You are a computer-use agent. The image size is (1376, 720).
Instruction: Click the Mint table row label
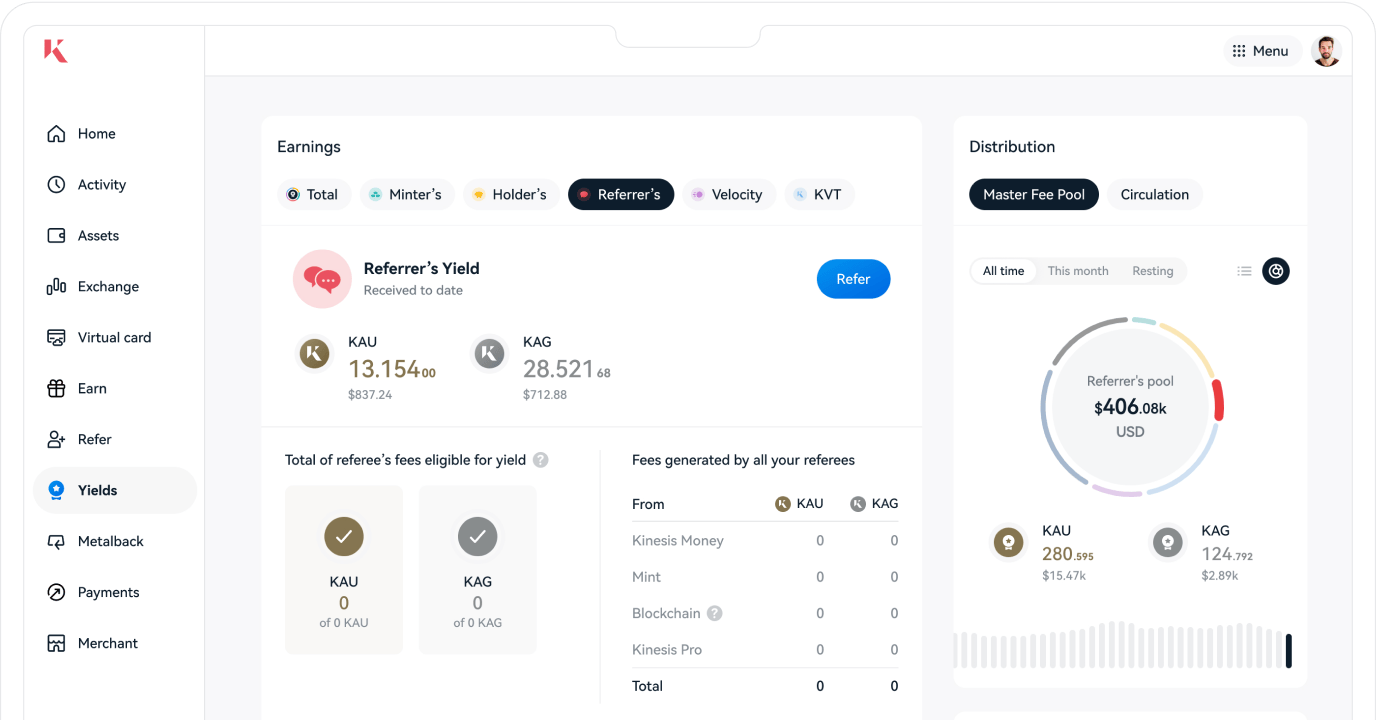pos(646,577)
